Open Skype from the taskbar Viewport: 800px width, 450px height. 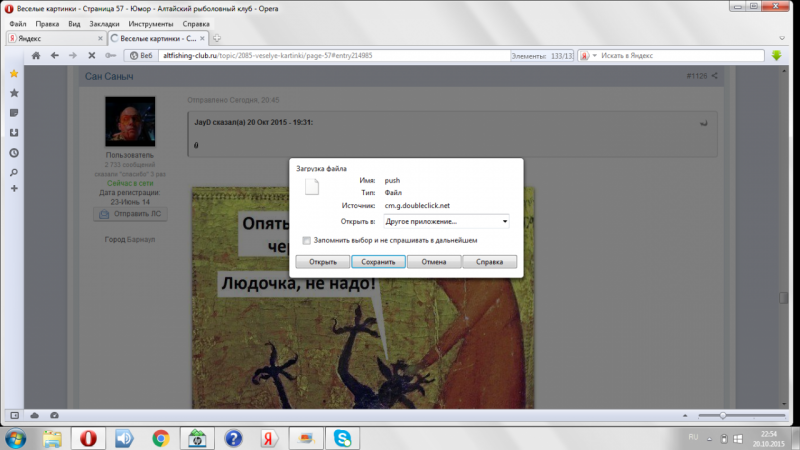coord(342,439)
